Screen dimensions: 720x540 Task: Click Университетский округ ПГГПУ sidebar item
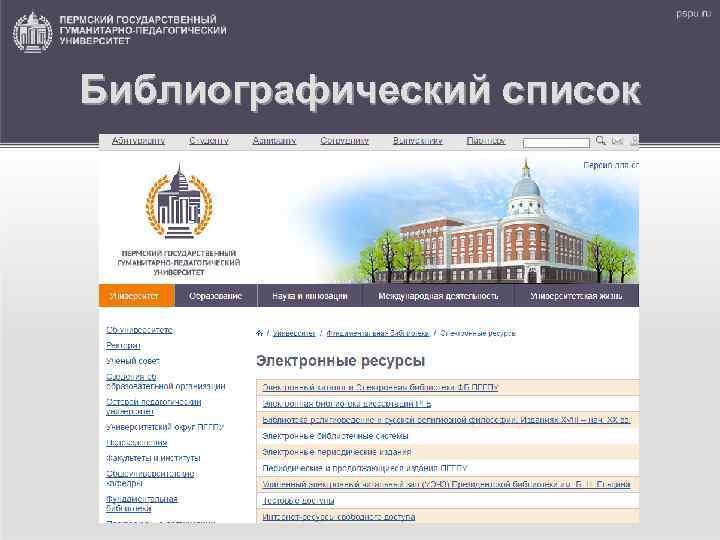(165, 427)
